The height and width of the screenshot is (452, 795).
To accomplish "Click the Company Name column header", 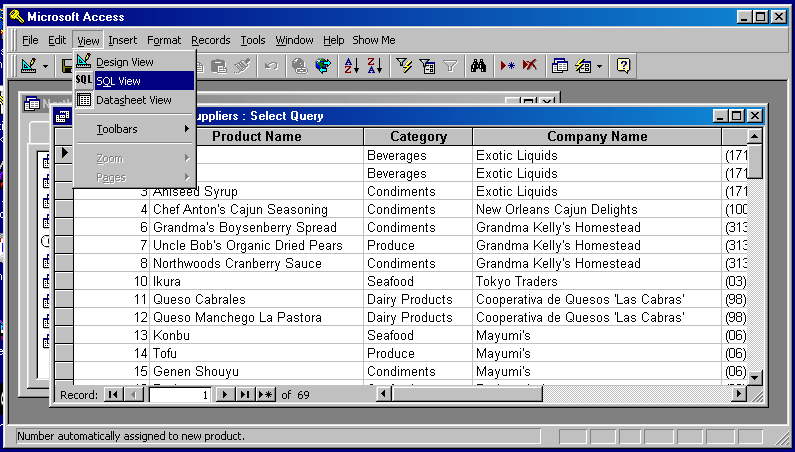I will [597, 136].
